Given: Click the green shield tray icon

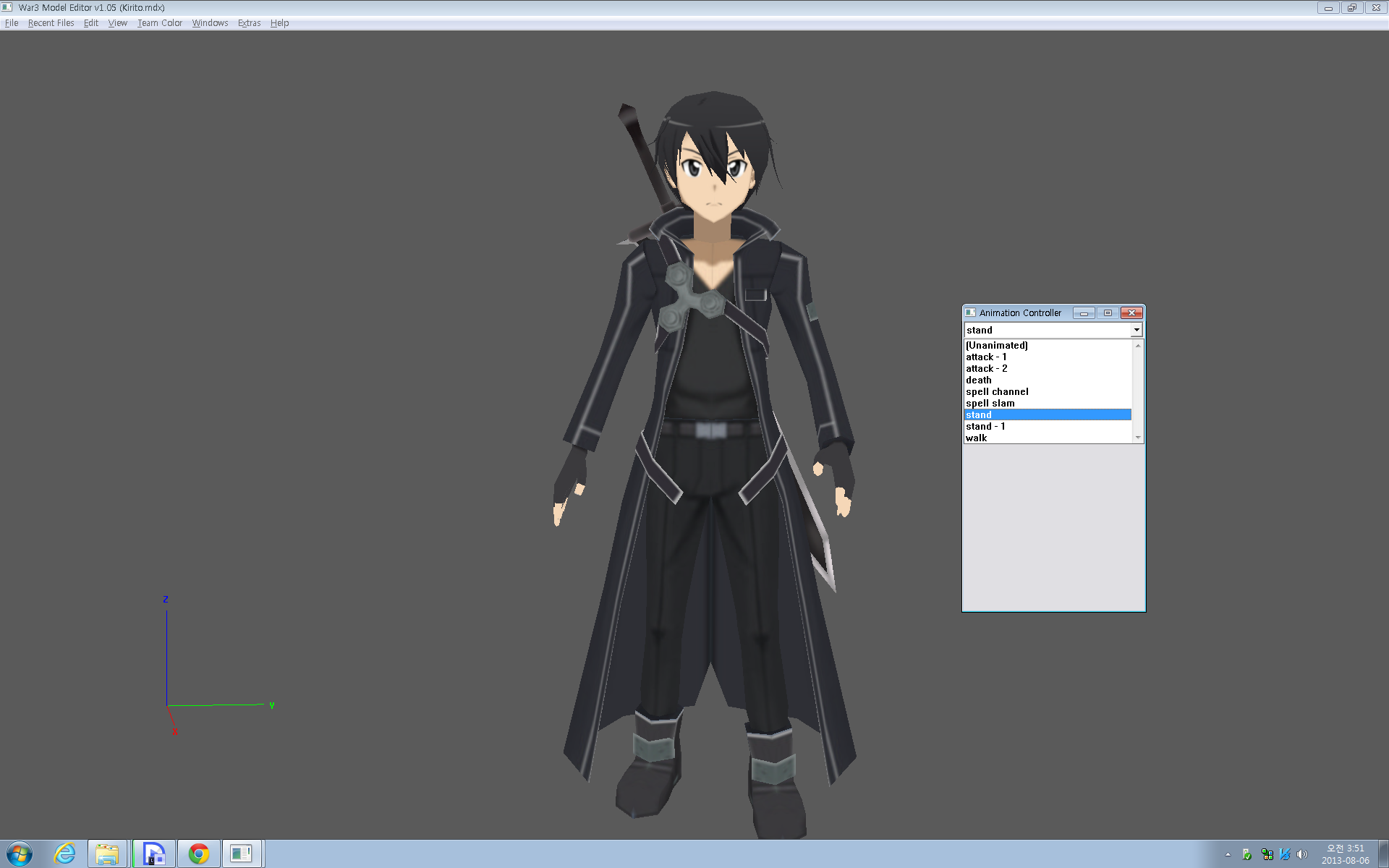Looking at the screenshot, I should (x=1247, y=854).
